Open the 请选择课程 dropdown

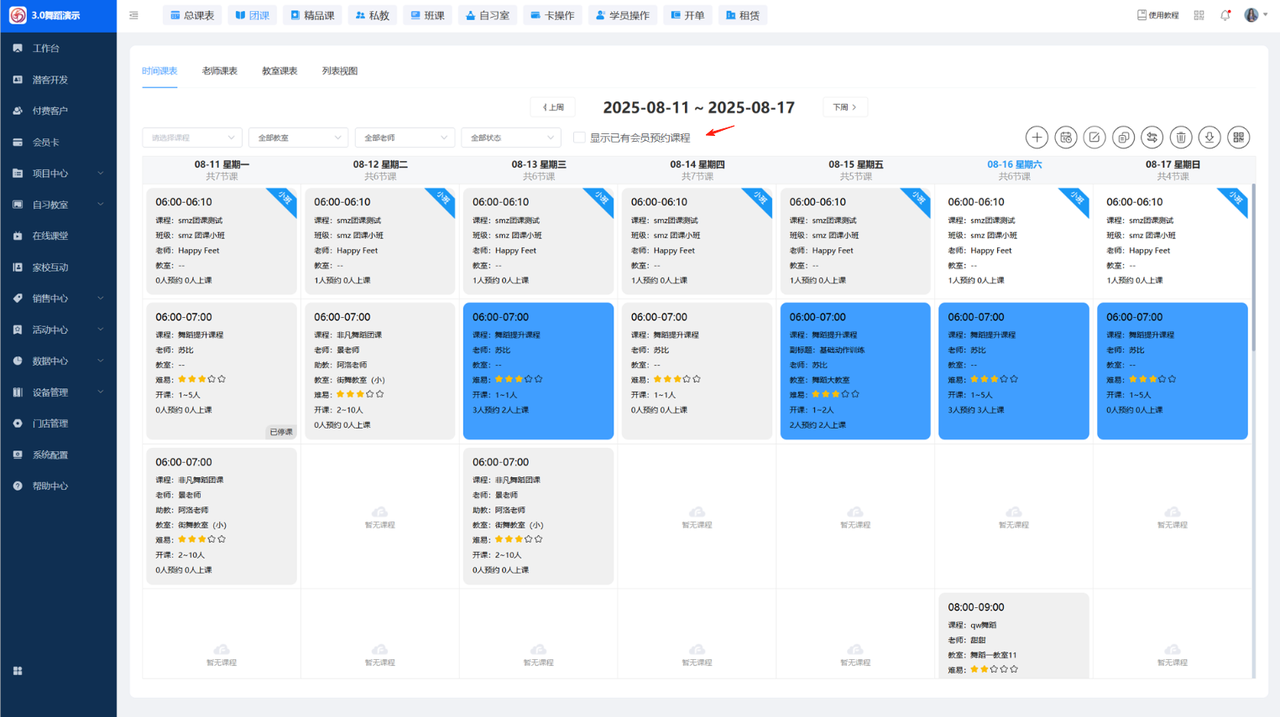click(192, 137)
